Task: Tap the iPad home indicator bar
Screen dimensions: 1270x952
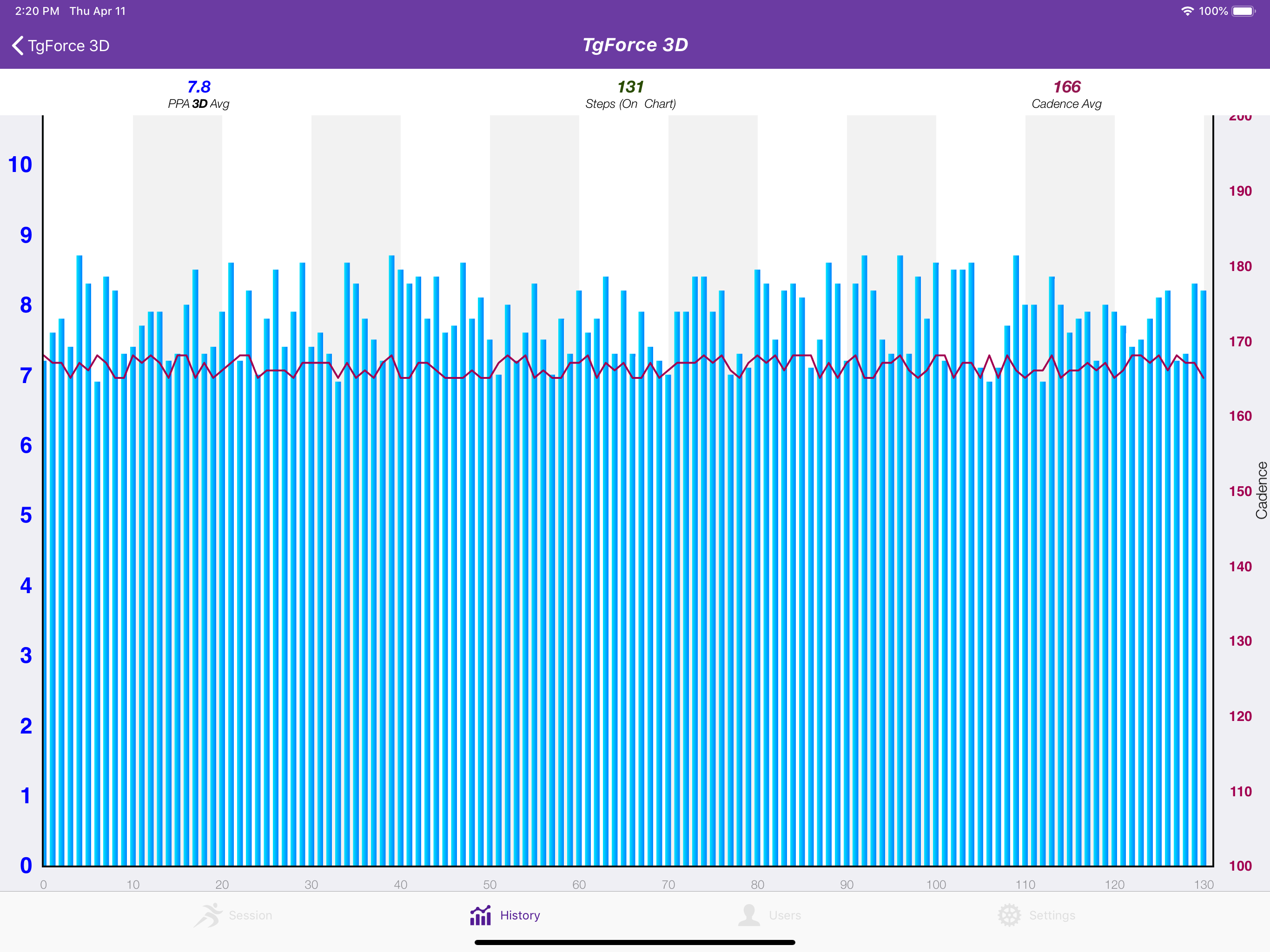Action: tap(635, 942)
